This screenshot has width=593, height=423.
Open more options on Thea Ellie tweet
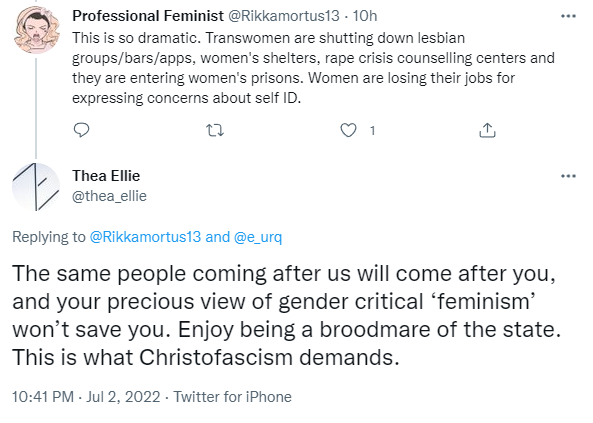point(568,176)
